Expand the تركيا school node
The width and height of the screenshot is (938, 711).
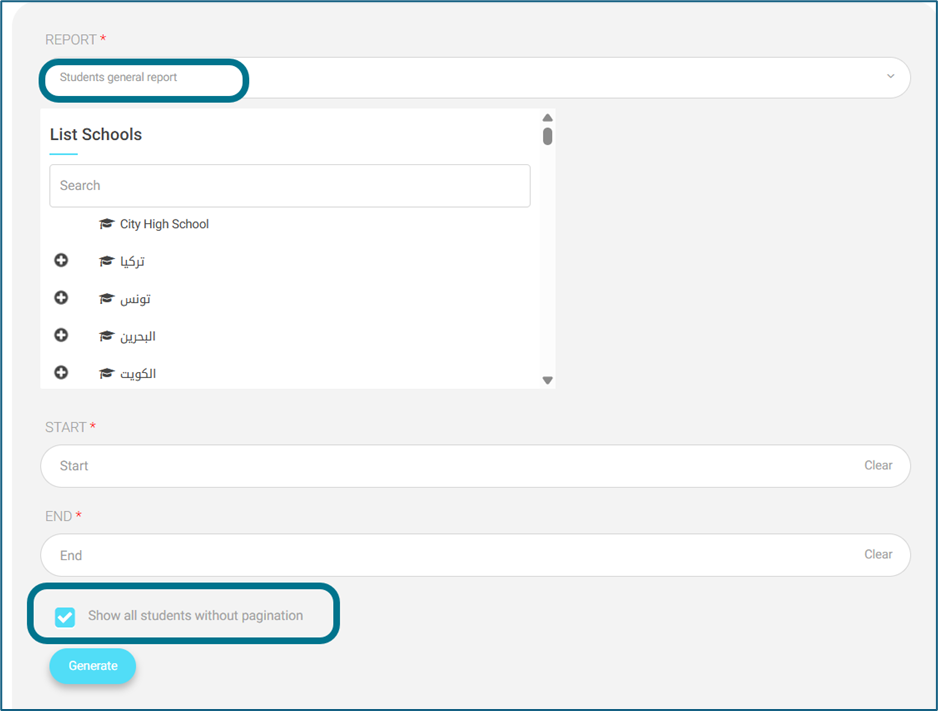pos(61,260)
